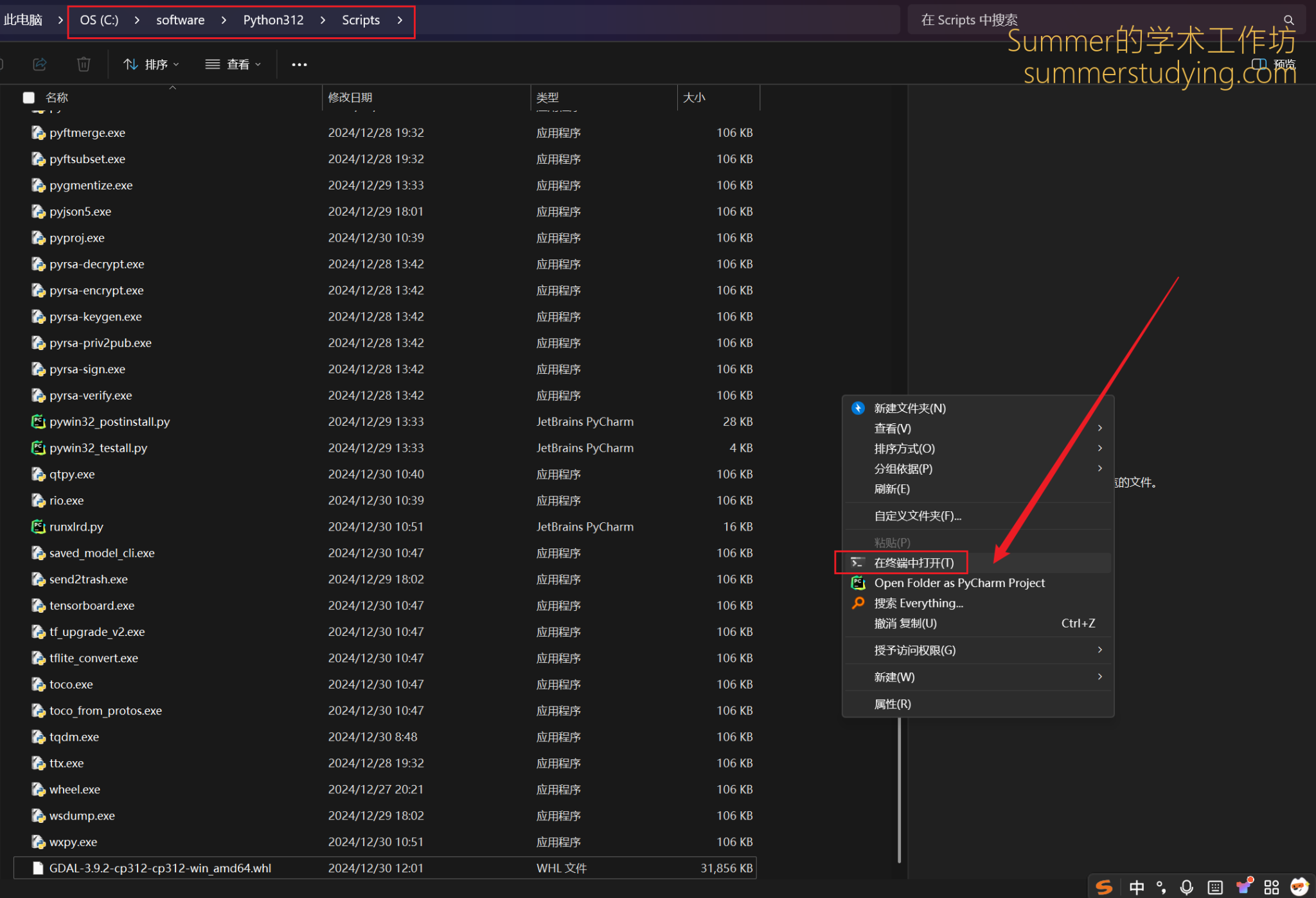Toggle the select-all checkbox beside 名称
Viewport: 1316px width, 898px height.
28,98
